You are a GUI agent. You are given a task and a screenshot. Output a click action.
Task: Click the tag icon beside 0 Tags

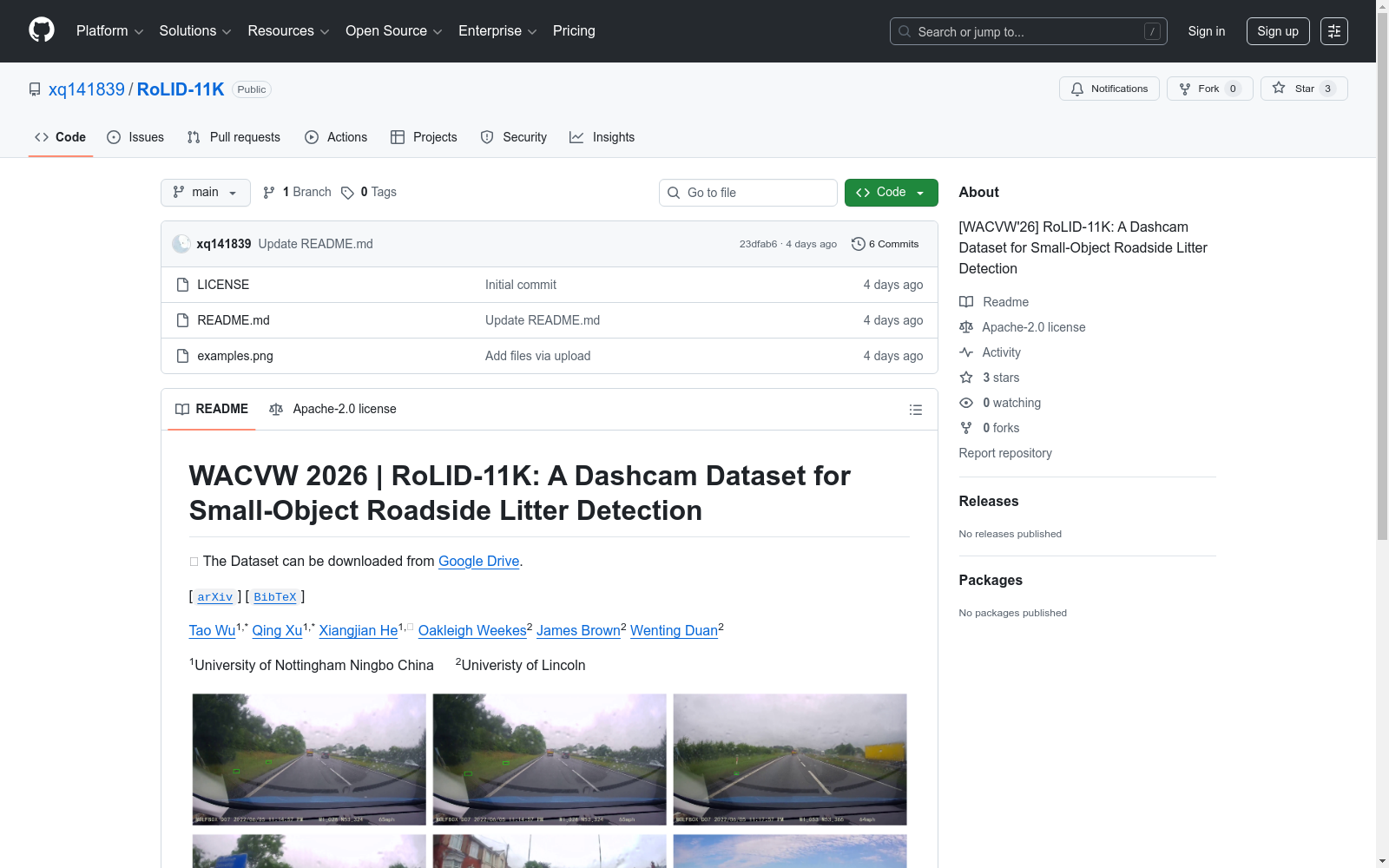pos(347,193)
